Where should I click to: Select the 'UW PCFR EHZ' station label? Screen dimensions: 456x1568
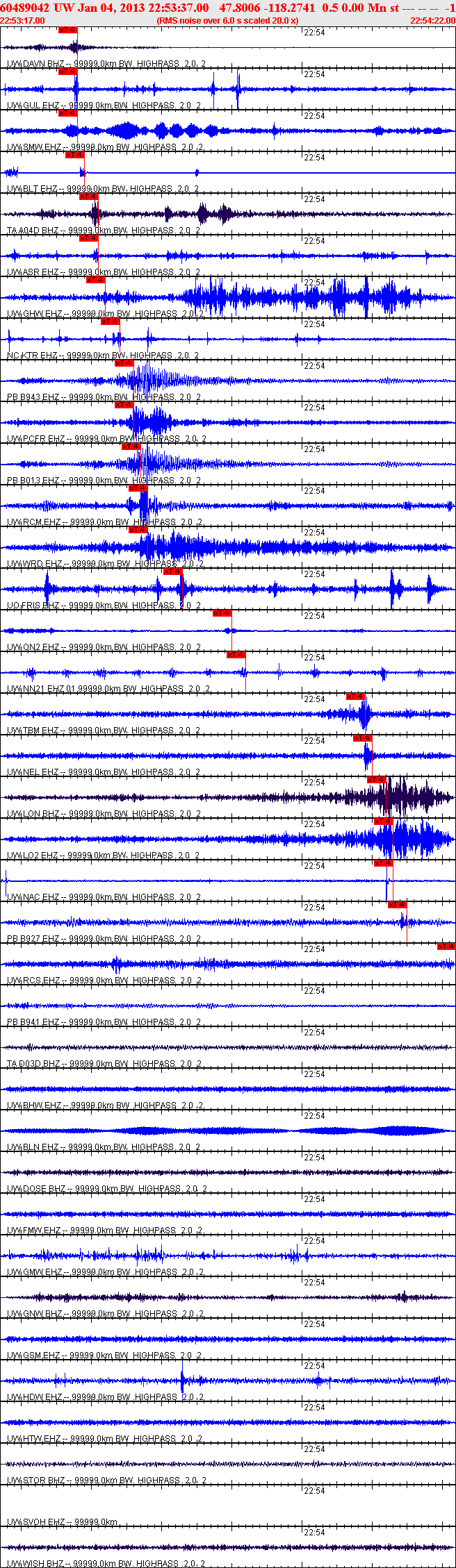(x=35, y=439)
